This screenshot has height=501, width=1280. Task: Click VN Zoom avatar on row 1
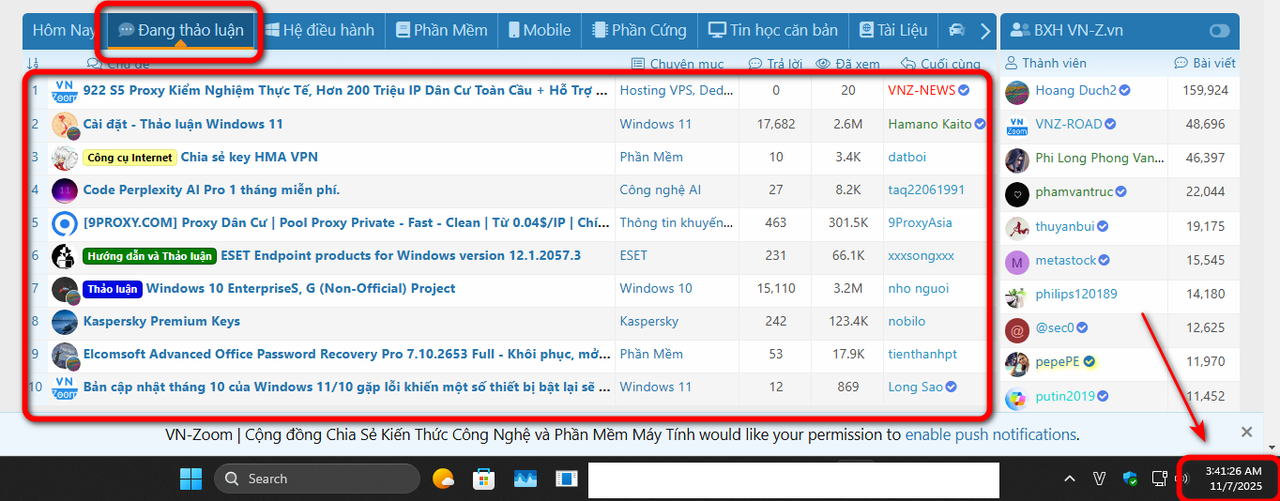coord(64,91)
